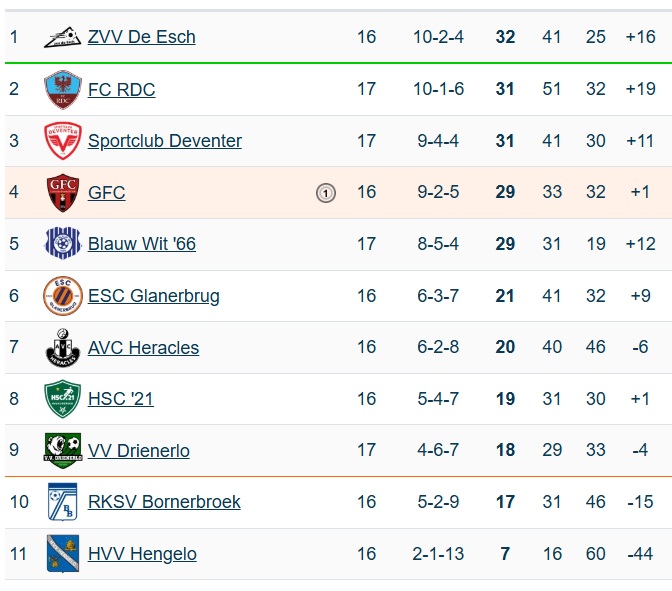
Task: Click the FC RDC club crest
Action: point(62,90)
